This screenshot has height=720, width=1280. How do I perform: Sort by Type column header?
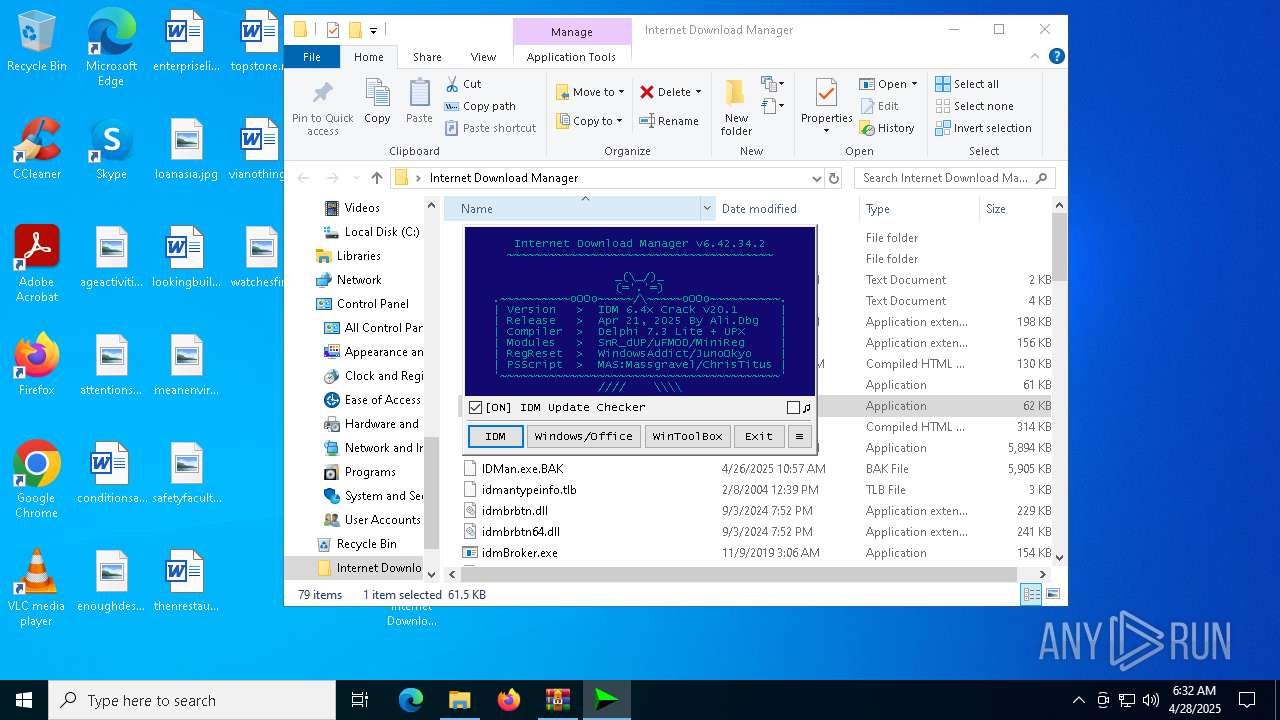click(919, 209)
